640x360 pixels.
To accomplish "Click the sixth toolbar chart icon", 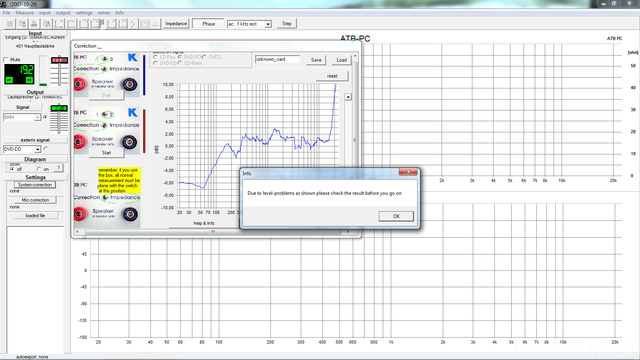I will coord(71,24).
